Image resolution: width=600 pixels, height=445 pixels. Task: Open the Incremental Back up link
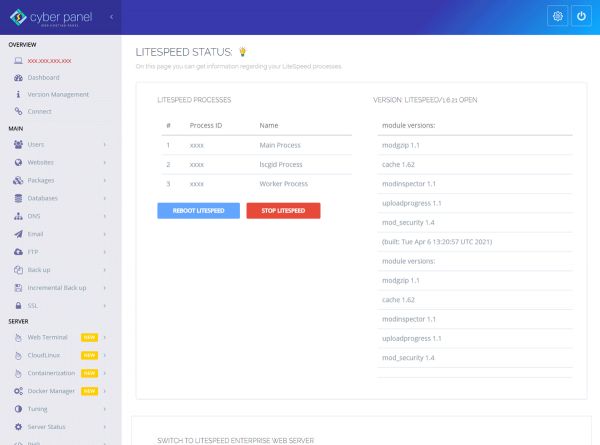pos(57,288)
